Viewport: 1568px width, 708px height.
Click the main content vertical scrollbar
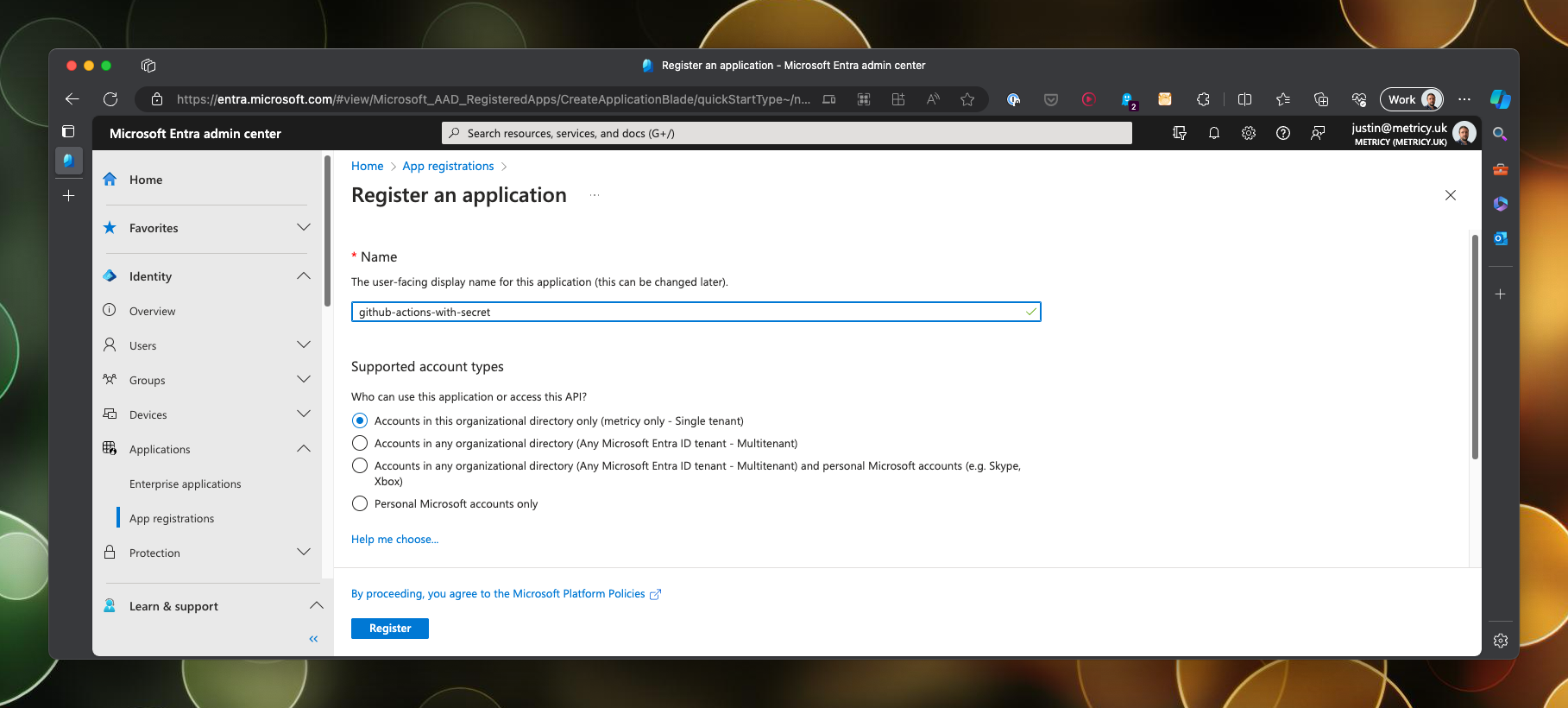(1475, 345)
